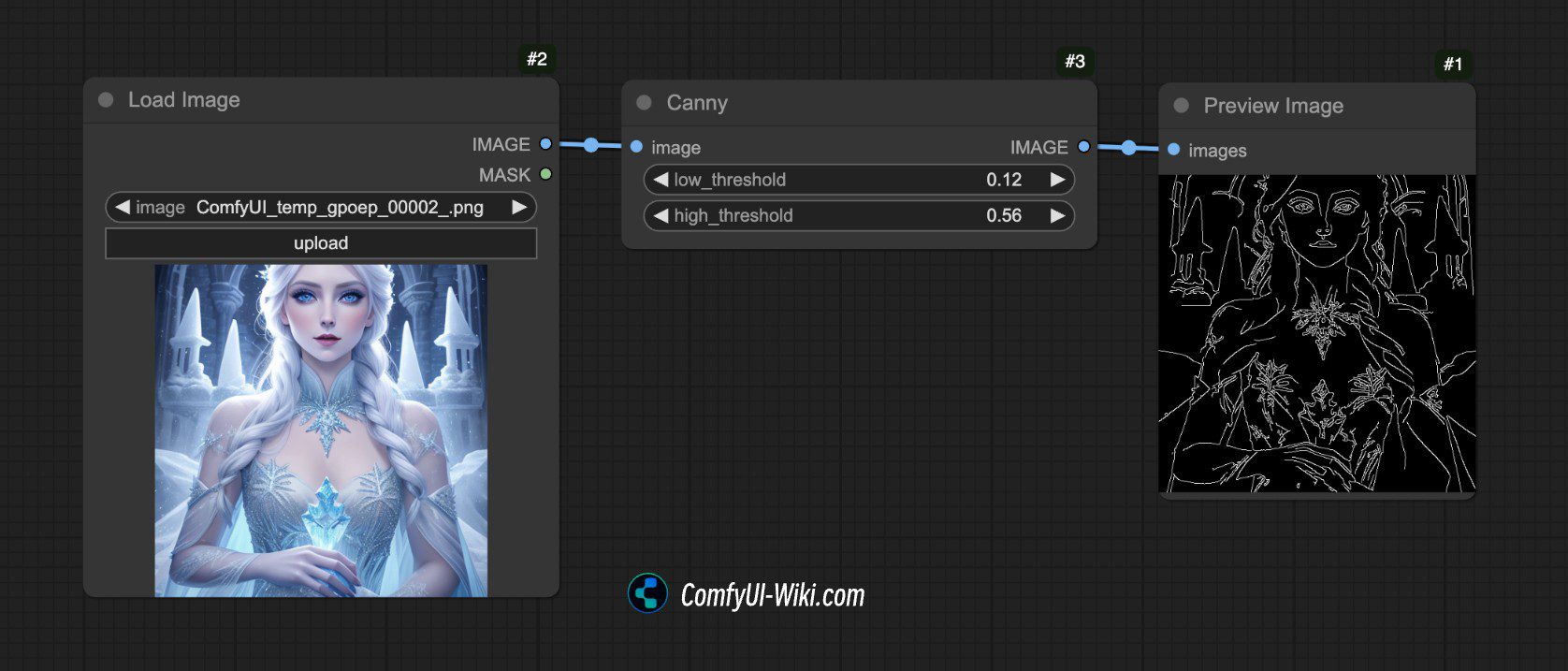Open the image file dropdown ComfyUI_temp_gpoep_00002_.png

[321, 207]
